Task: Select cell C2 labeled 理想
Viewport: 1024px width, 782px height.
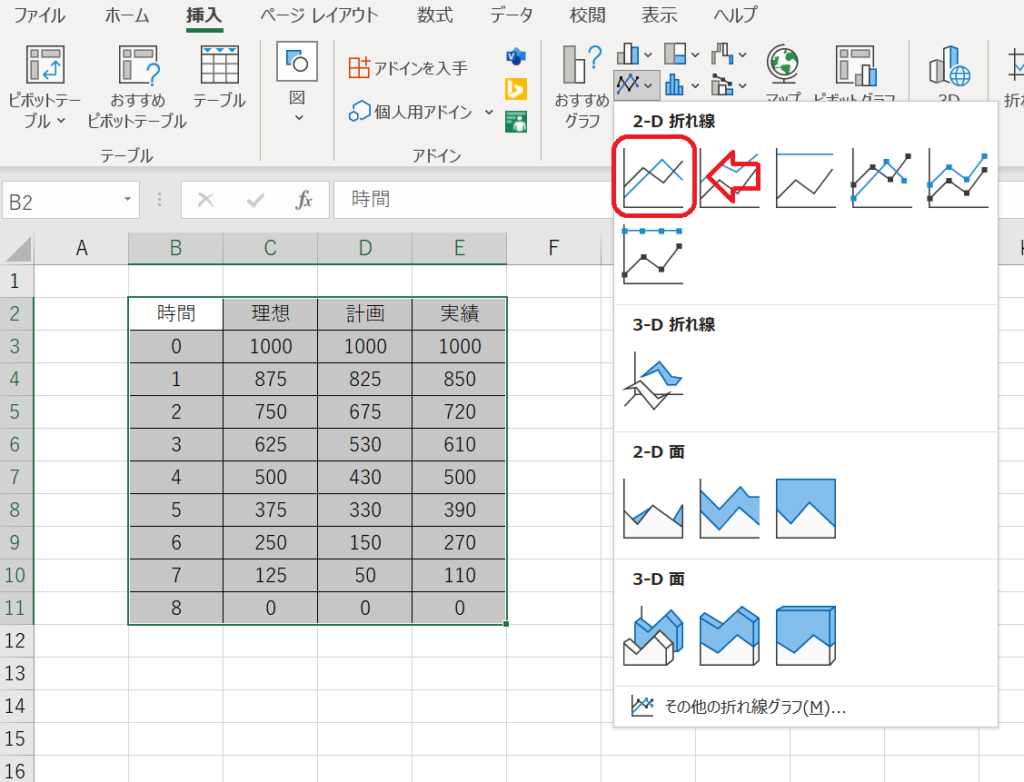Action: tap(270, 314)
